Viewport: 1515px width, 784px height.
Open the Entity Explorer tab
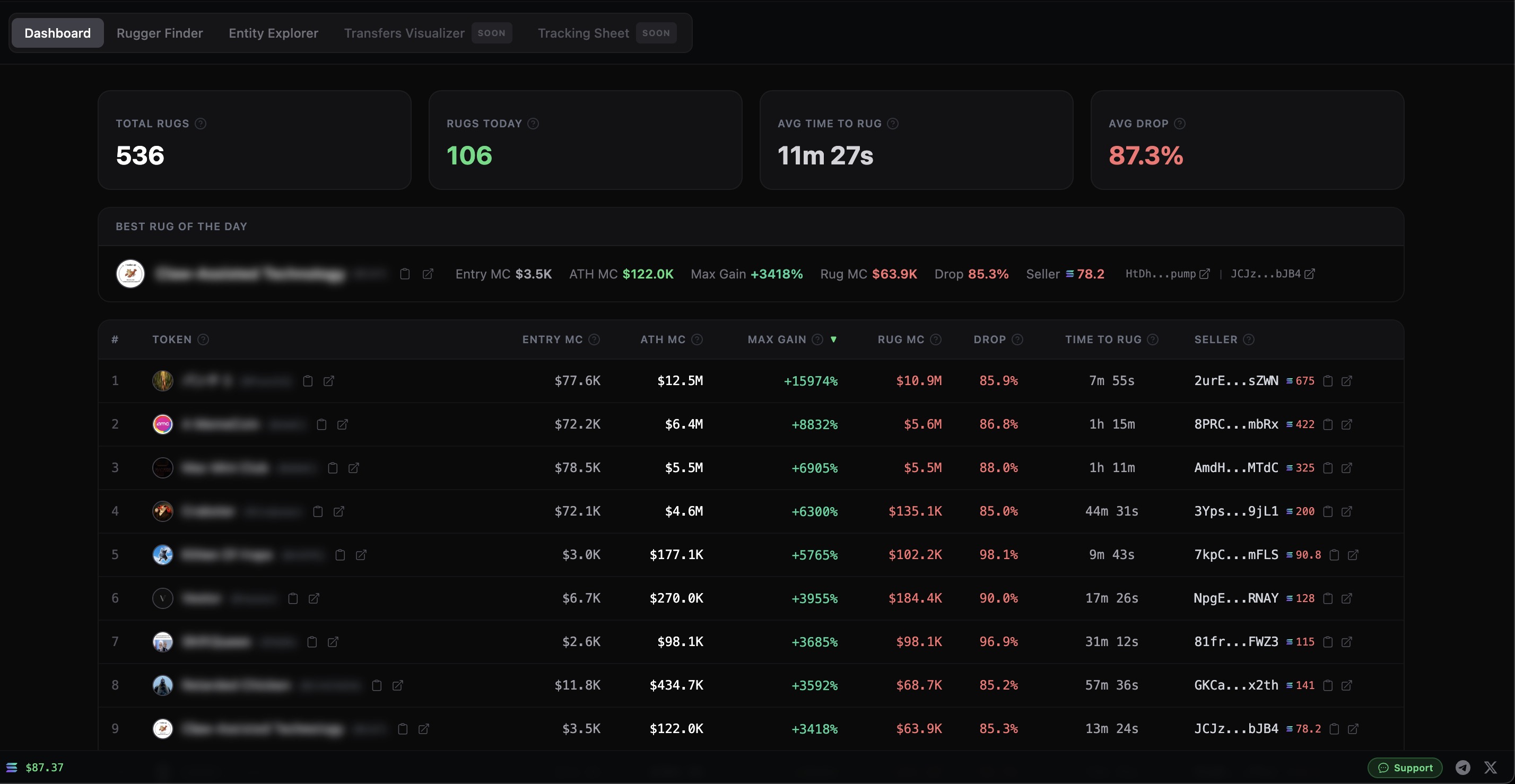coord(273,33)
